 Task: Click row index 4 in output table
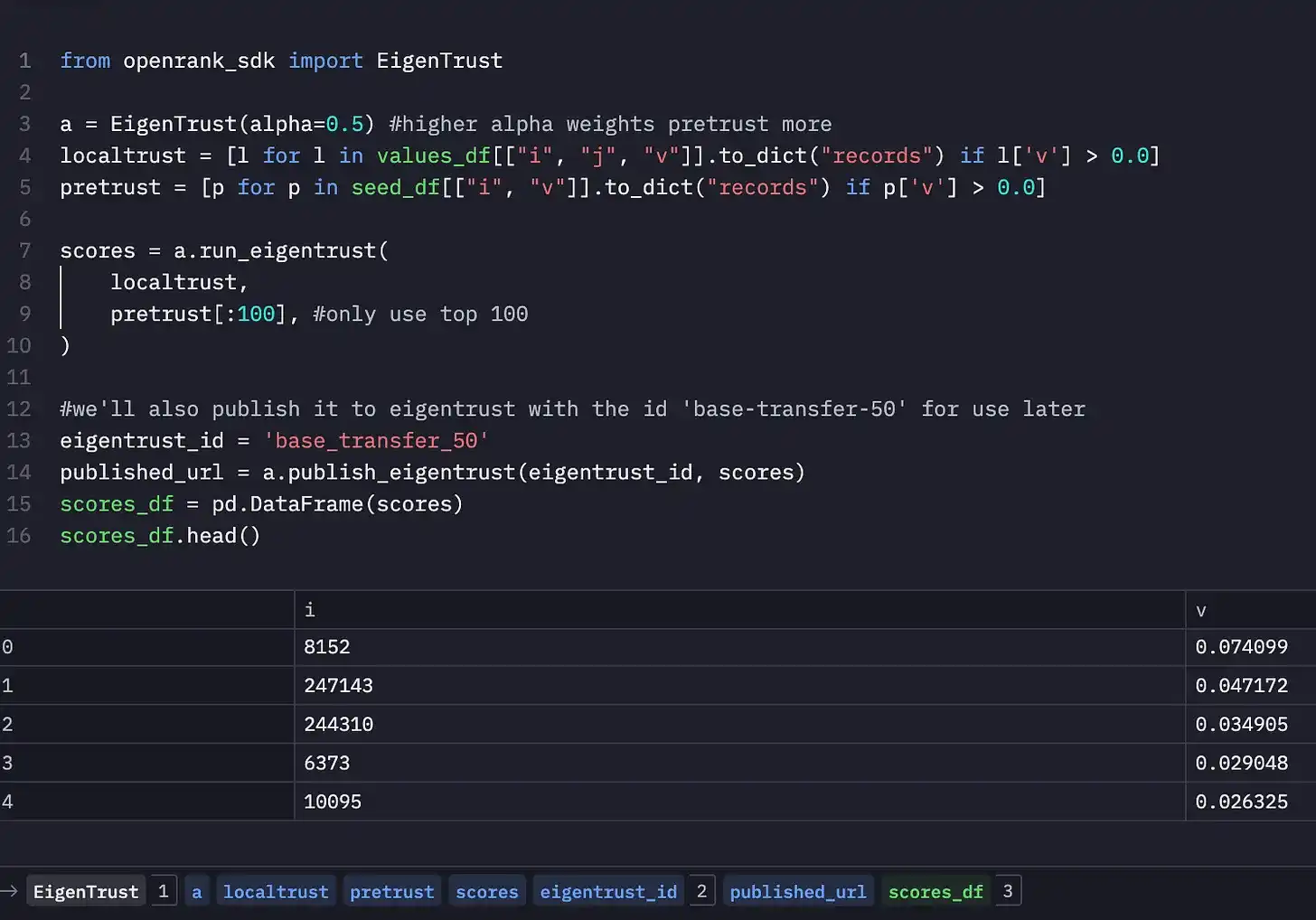coord(8,802)
